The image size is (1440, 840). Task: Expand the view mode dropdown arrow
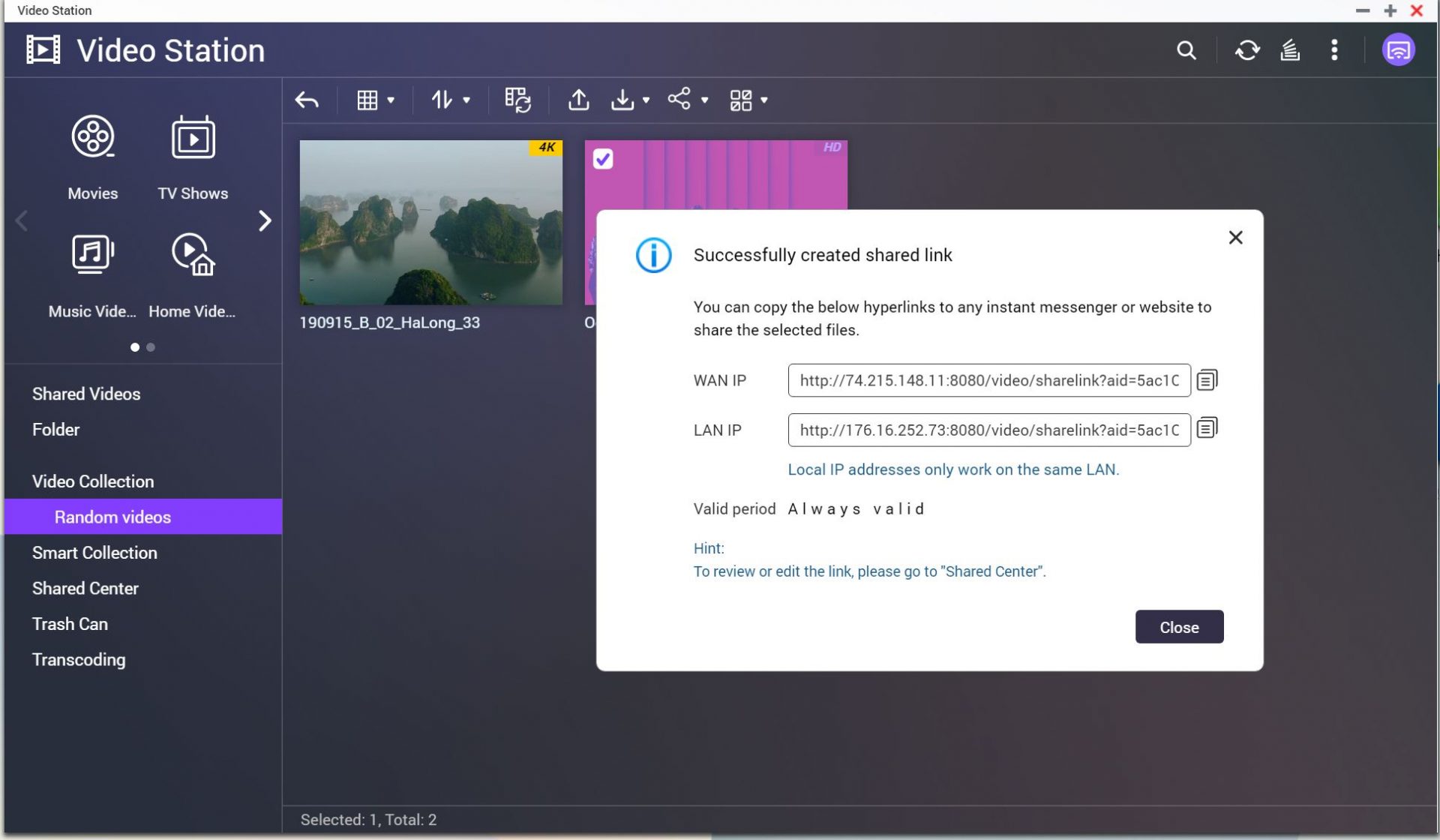[x=391, y=100]
